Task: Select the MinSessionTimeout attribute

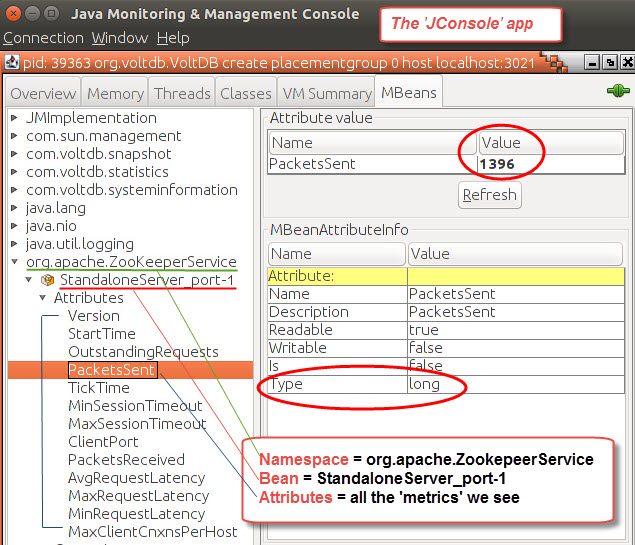Action: [x=135, y=406]
